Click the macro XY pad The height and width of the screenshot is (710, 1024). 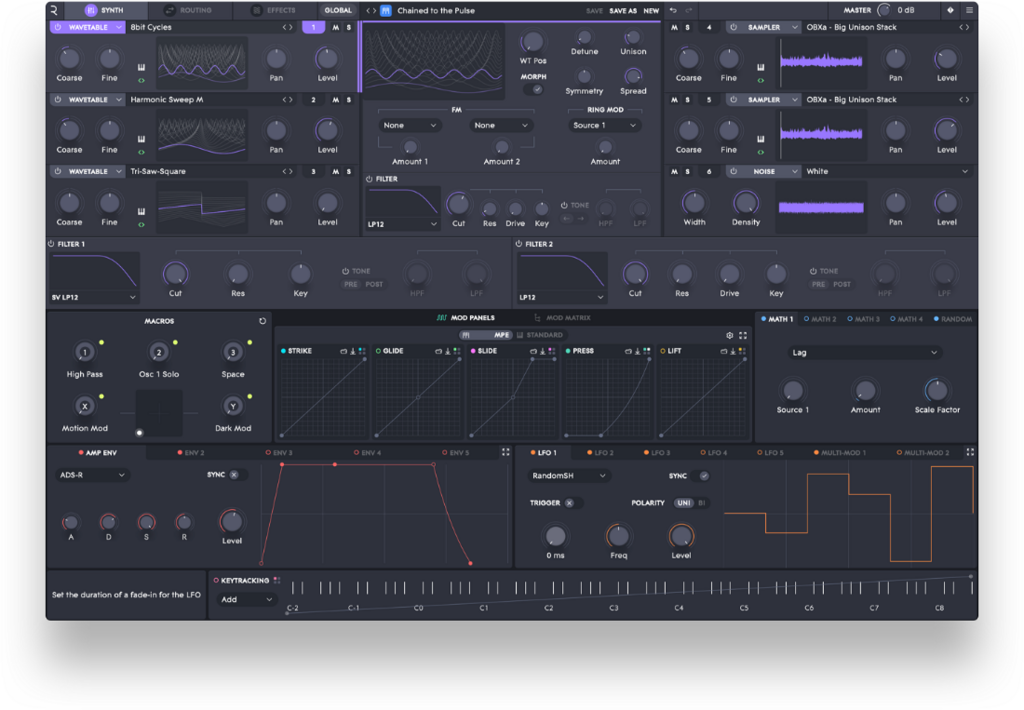159,413
